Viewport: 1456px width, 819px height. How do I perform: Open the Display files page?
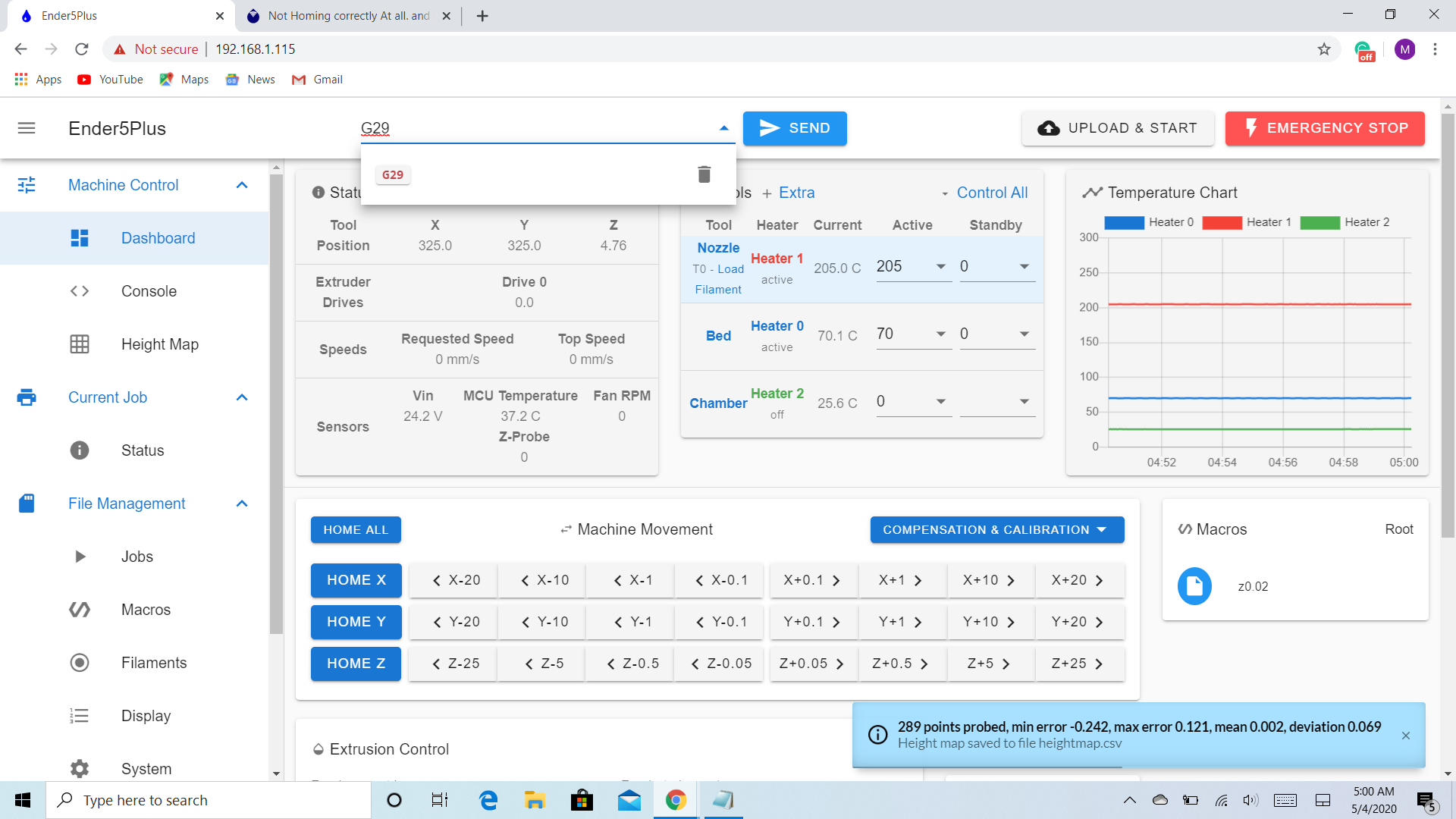click(x=135, y=716)
